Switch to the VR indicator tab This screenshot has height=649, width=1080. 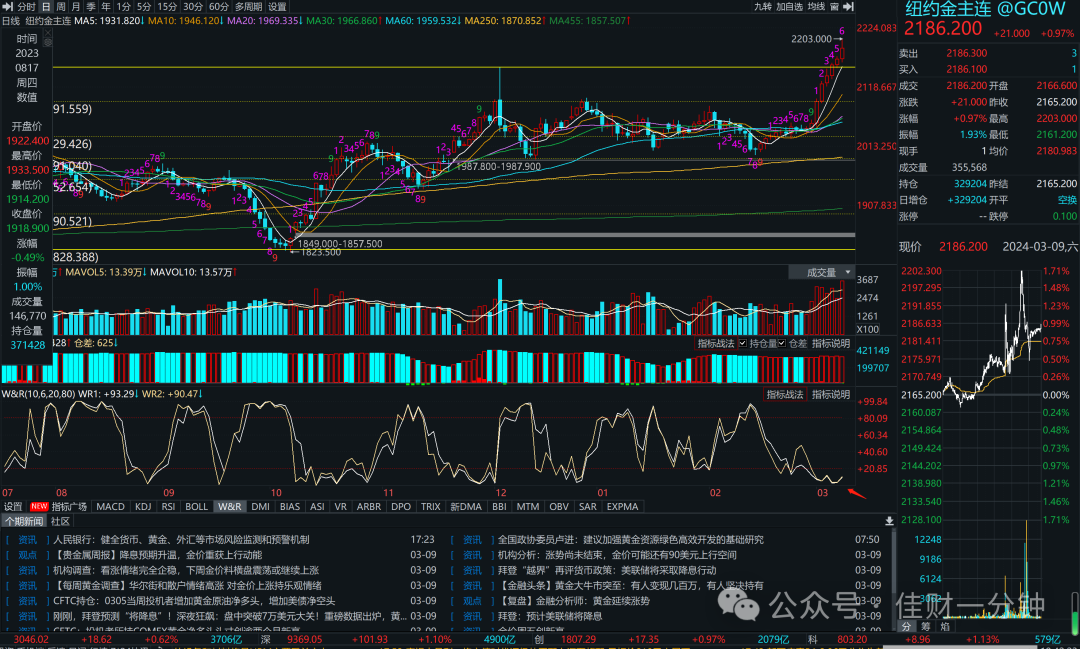tap(340, 506)
